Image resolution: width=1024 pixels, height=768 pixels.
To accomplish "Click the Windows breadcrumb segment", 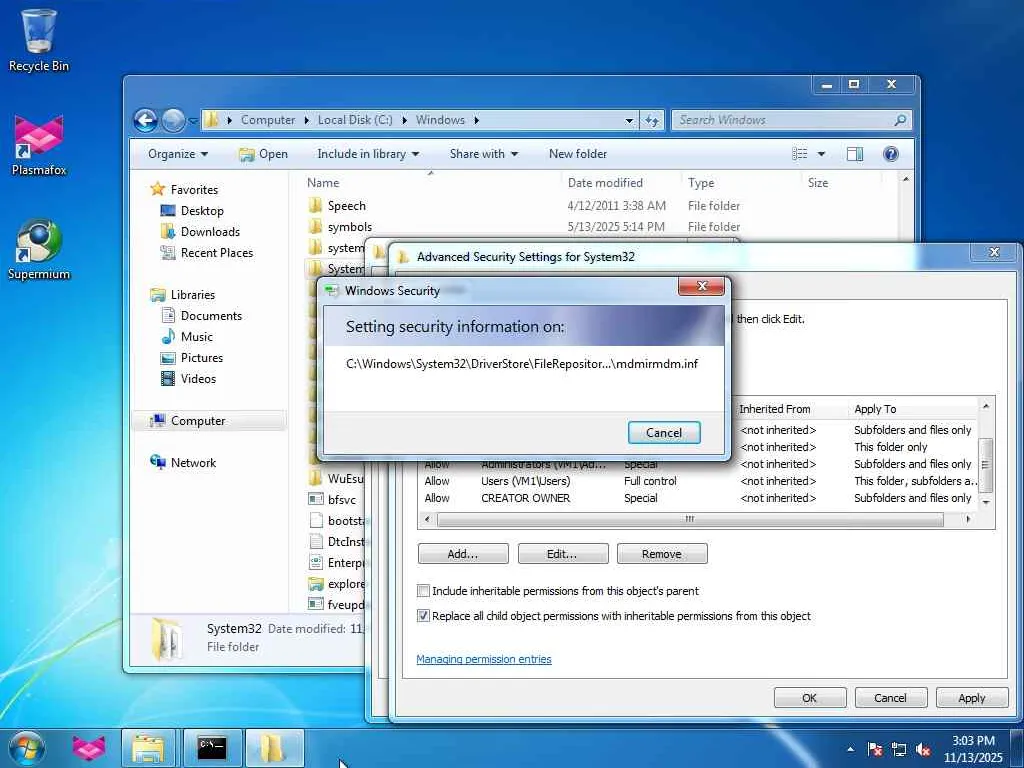I will click(440, 120).
